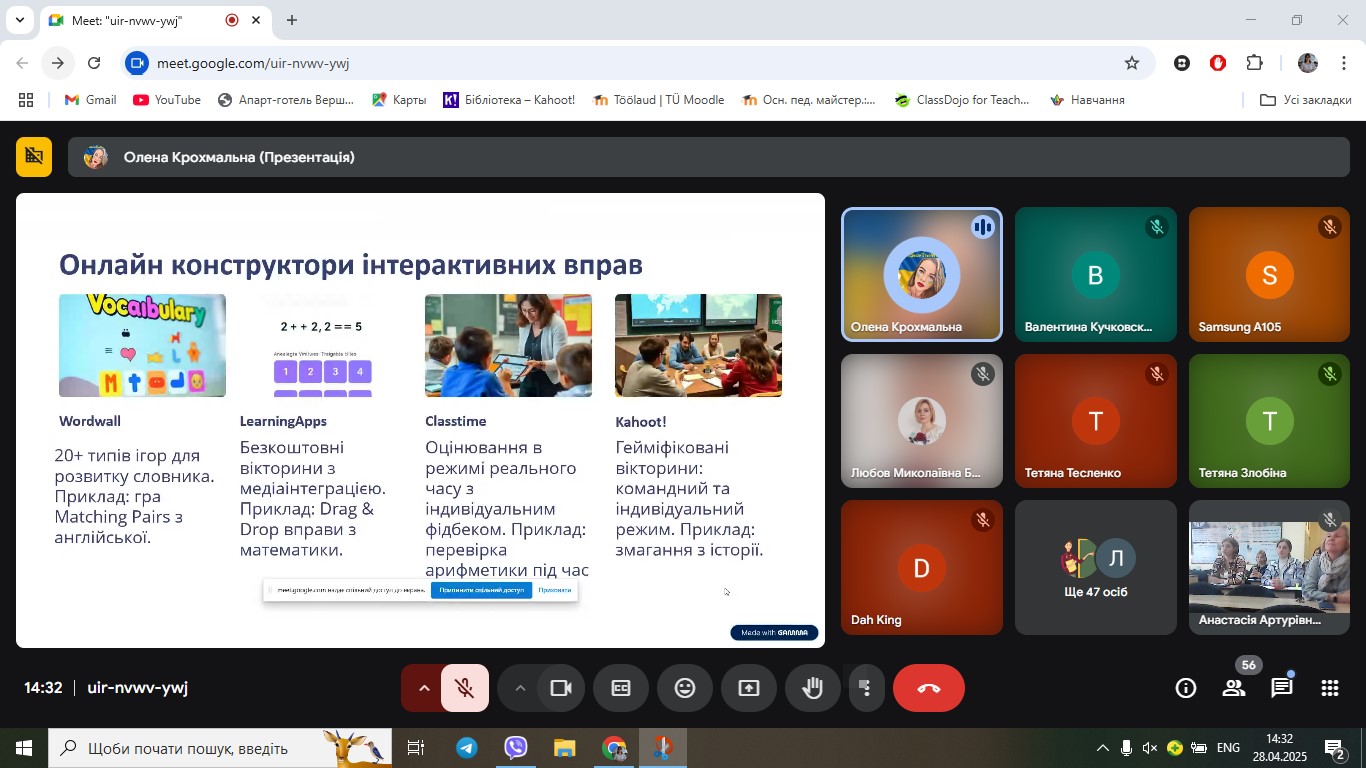Toggle closed captions
Image resolution: width=1366 pixels, height=768 pixels.
coord(621,688)
